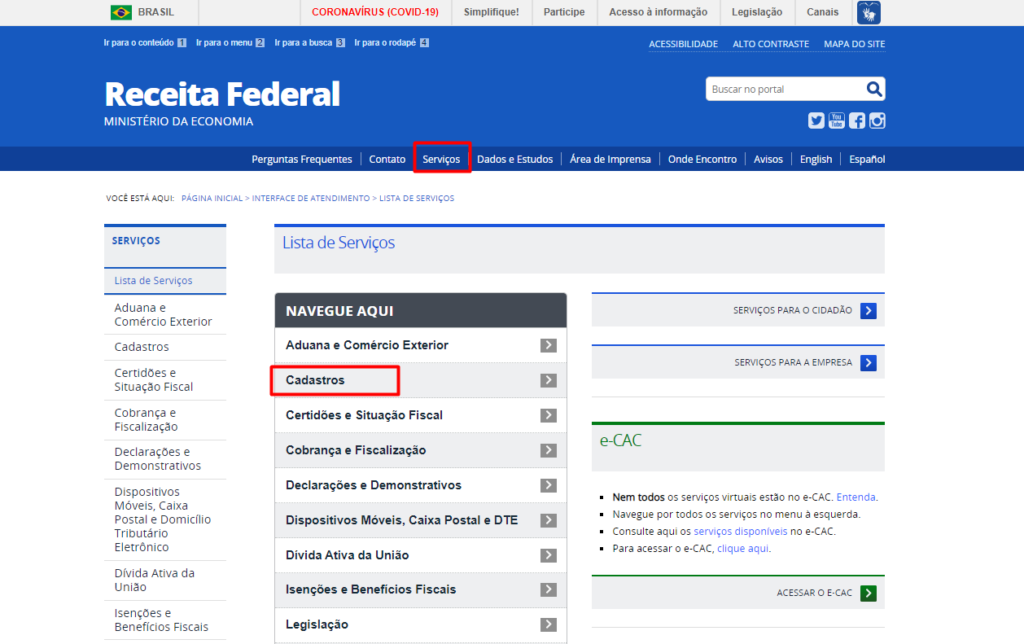This screenshot has height=644, width=1024.
Task: Expand arrow beside Cobrança e Fiscalização
Action: tap(549, 451)
